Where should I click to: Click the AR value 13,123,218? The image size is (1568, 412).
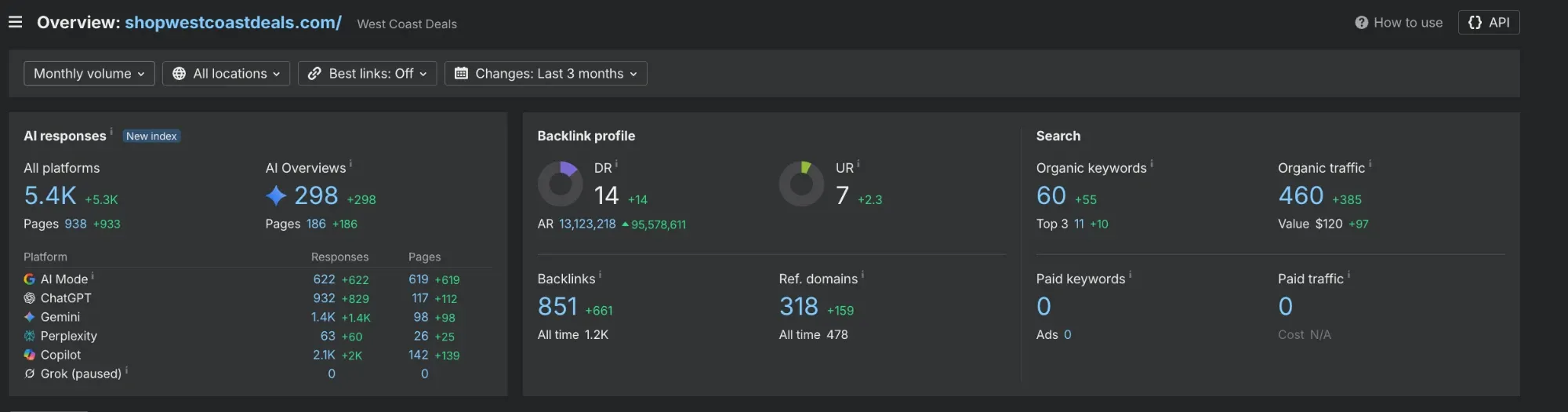[587, 224]
